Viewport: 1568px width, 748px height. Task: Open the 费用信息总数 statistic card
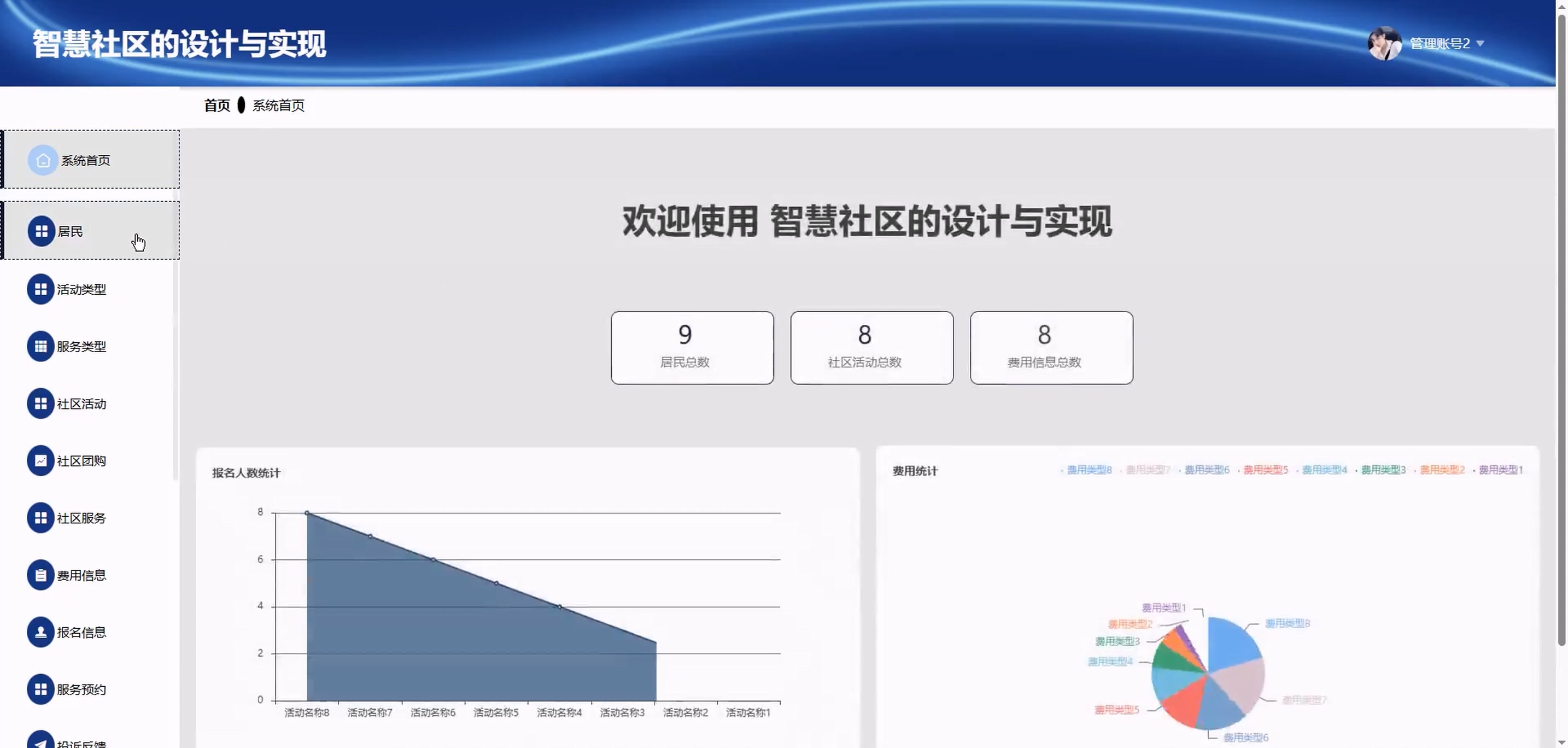click(1051, 348)
